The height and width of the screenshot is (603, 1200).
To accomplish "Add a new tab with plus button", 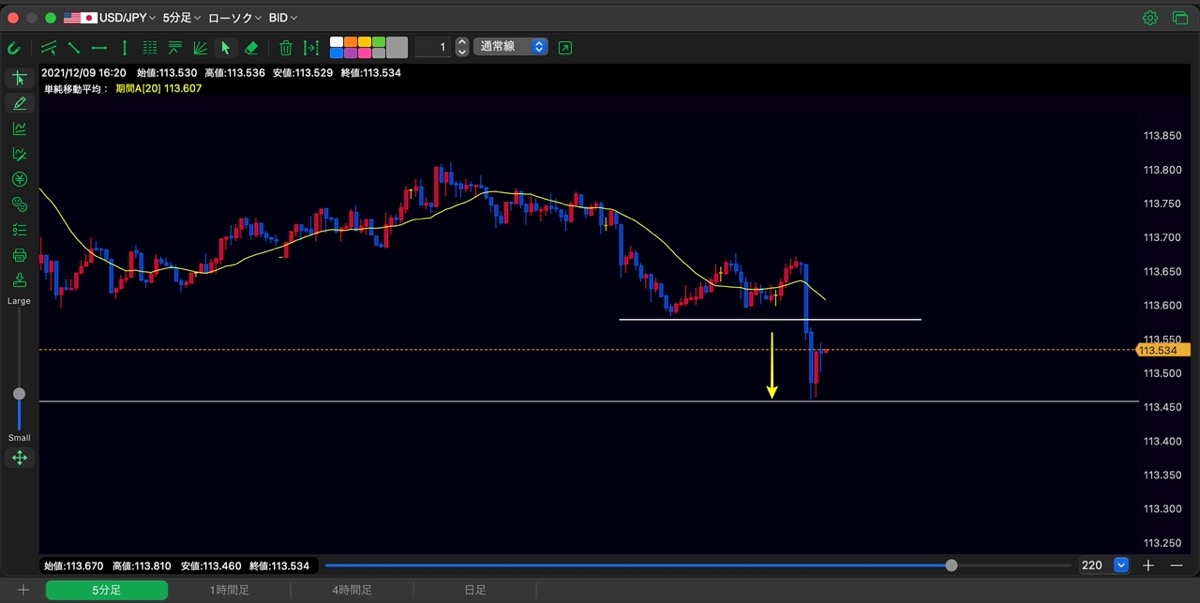I will tap(23, 591).
